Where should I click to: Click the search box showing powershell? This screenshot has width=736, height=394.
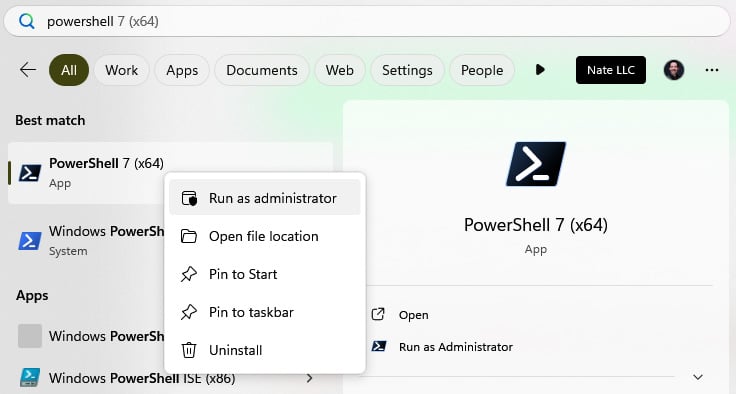(367, 21)
